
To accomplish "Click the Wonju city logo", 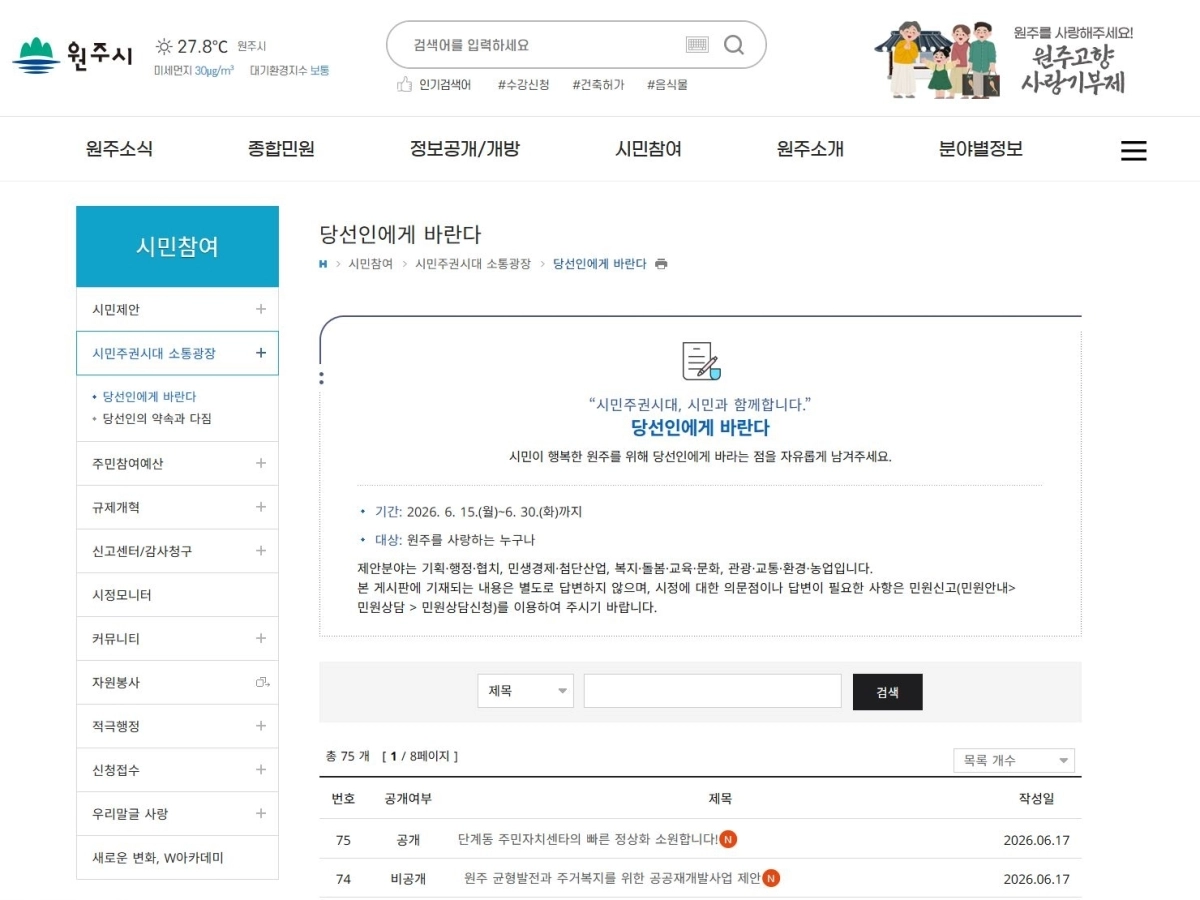I will 72,54.
